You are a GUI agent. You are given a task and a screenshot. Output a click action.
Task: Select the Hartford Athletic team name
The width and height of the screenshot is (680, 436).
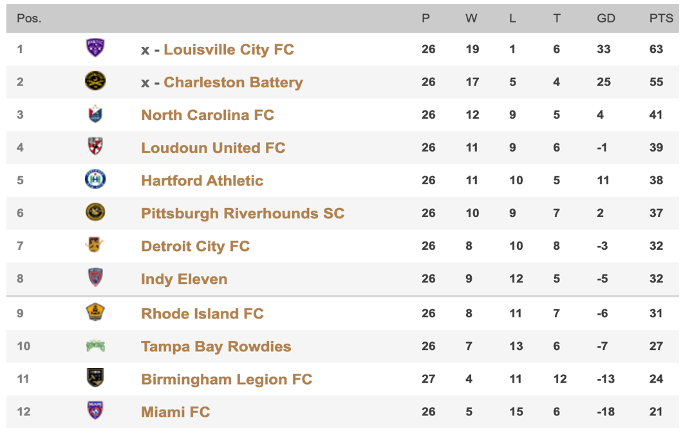pos(202,181)
